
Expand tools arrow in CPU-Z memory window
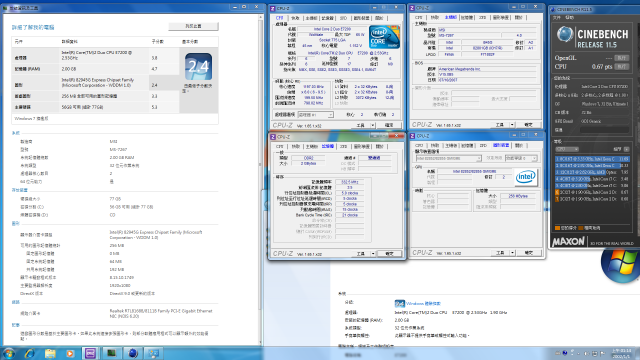[373, 254]
